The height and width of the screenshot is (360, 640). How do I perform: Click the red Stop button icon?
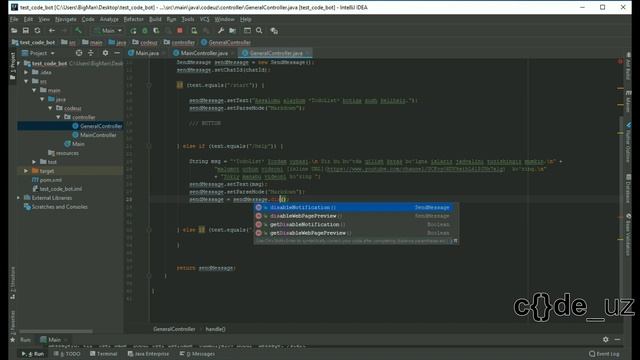pos(180,31)
